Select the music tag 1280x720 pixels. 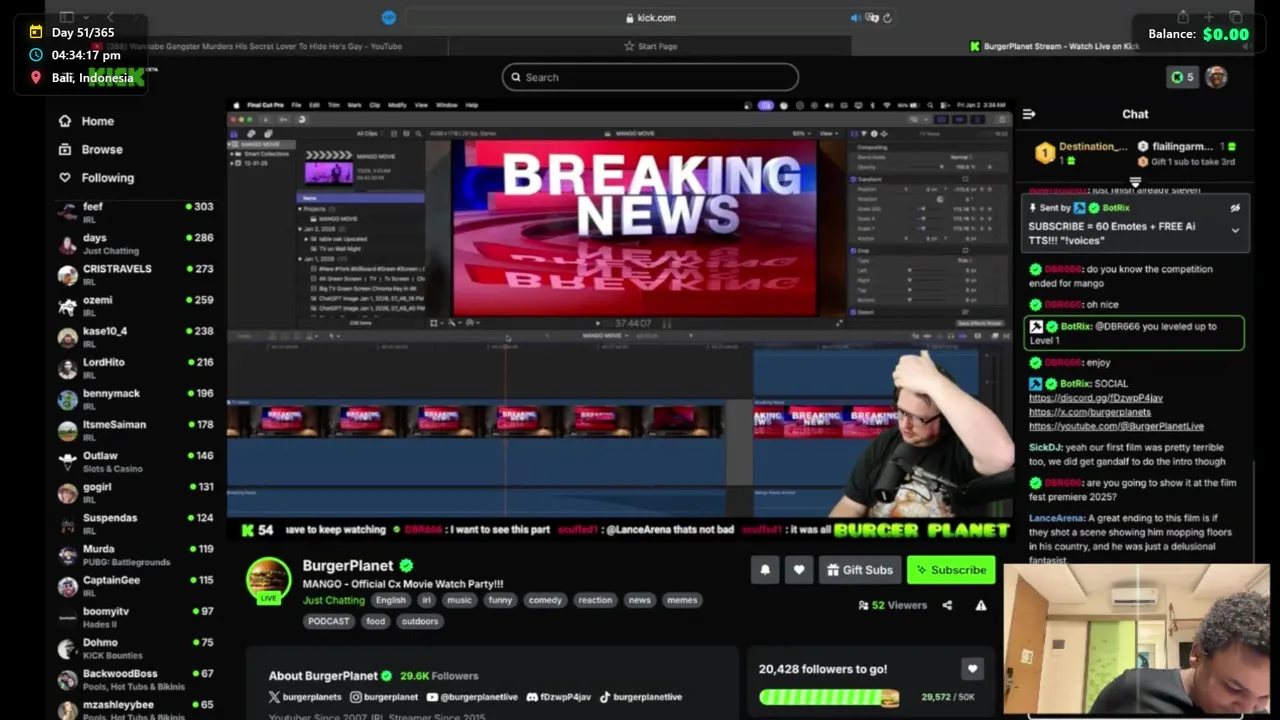coord(459,600)
